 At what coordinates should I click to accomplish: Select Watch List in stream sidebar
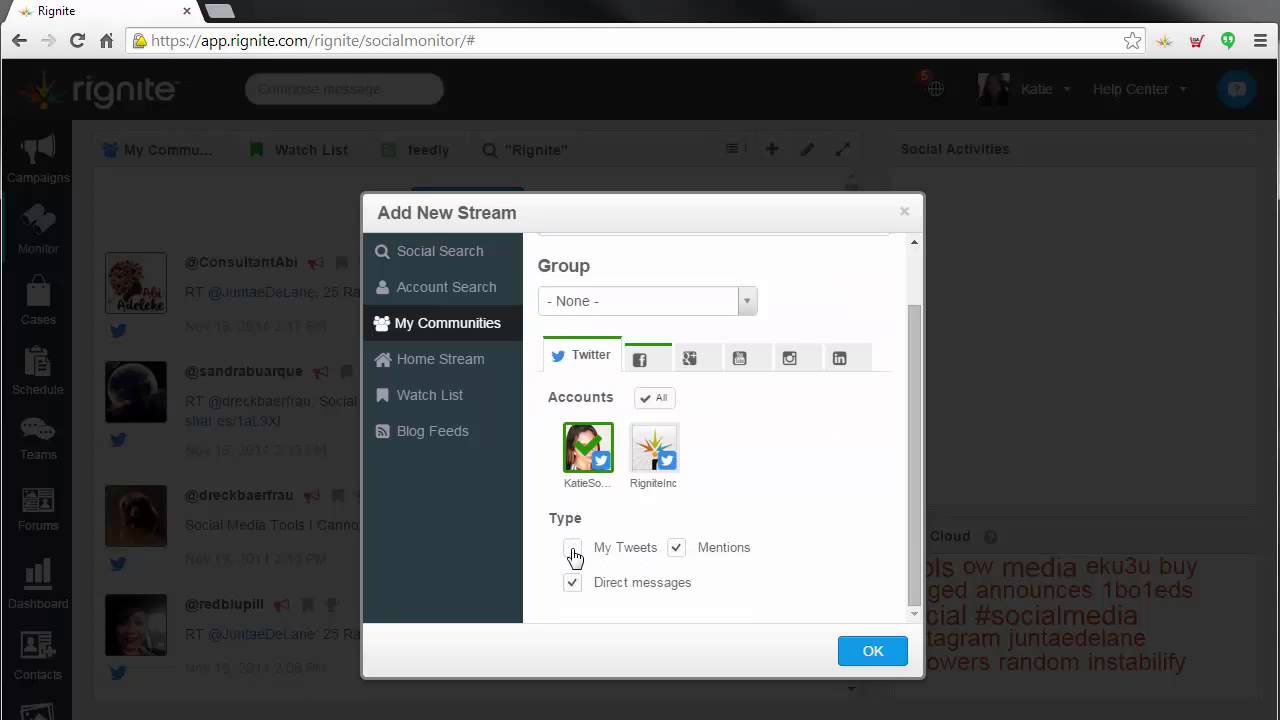(x=442, y=395)
